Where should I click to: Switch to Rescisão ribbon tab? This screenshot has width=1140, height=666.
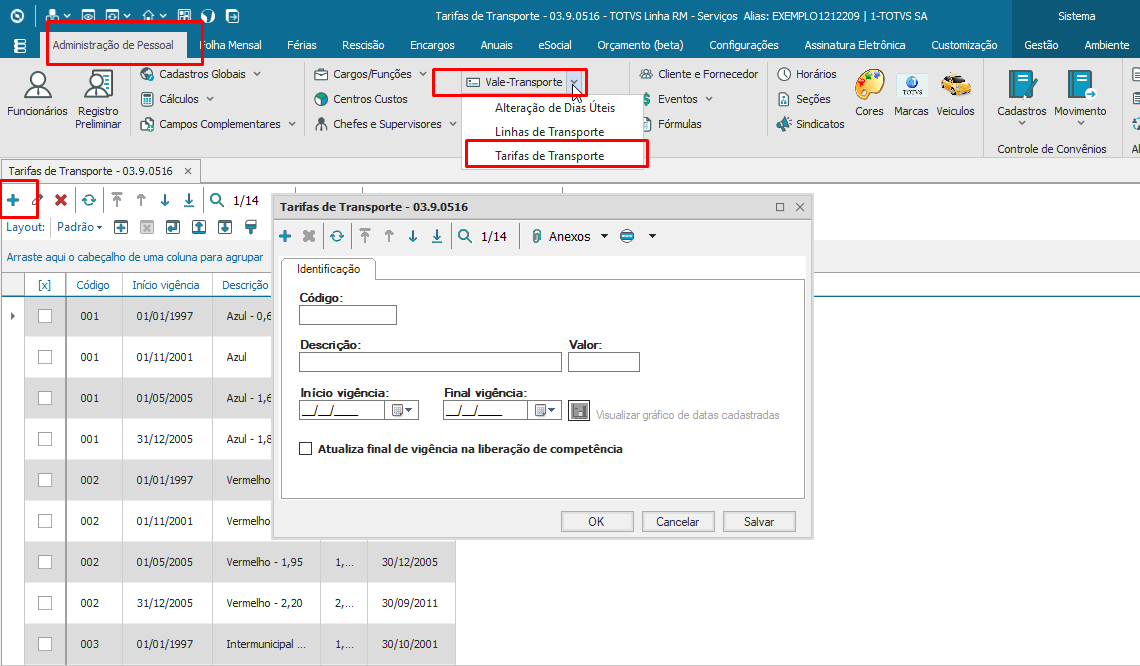click(363, 45)
